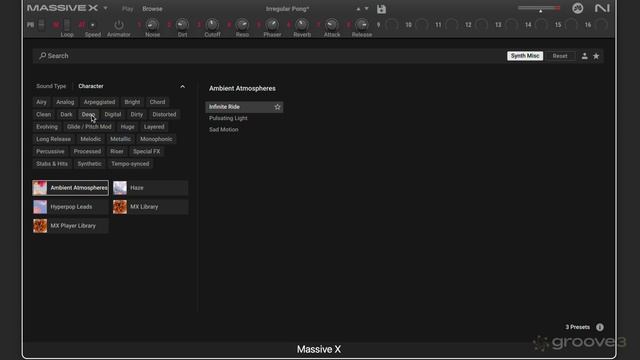Collapse the tag filter section chevron
Screen dimensions: 640x360
[182, 87]
